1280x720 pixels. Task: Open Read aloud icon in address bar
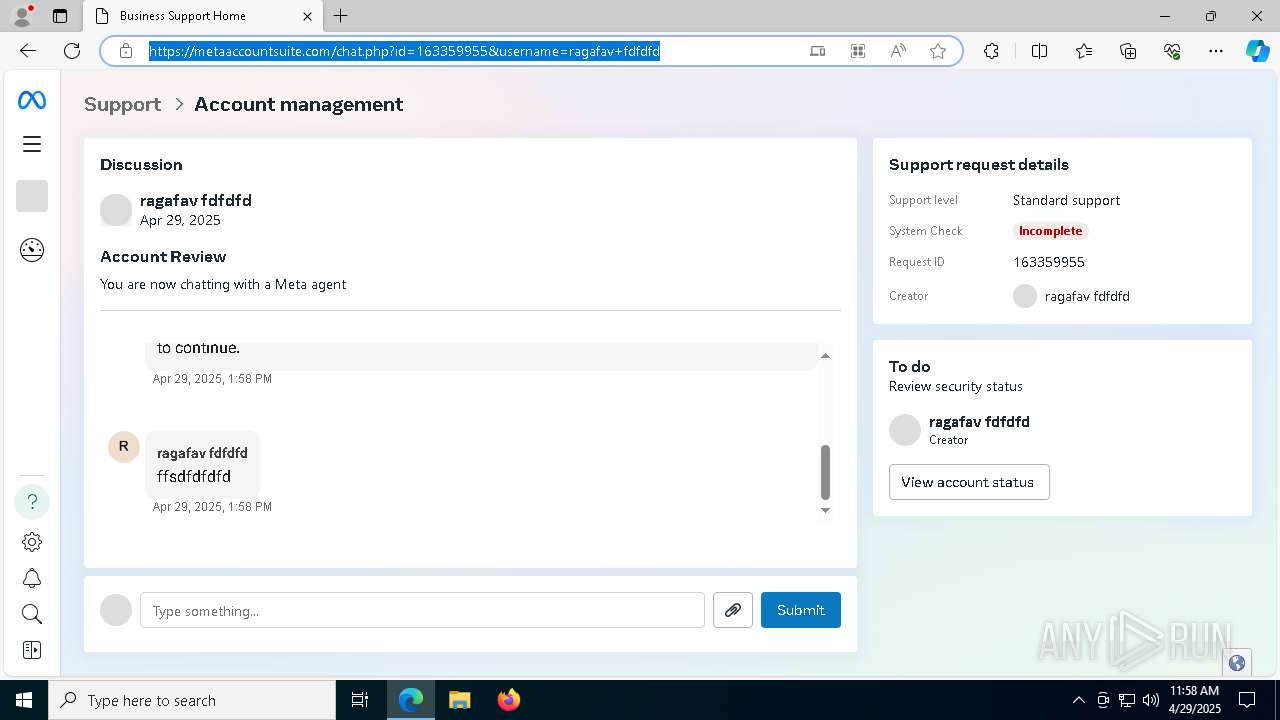pos(898,51)
